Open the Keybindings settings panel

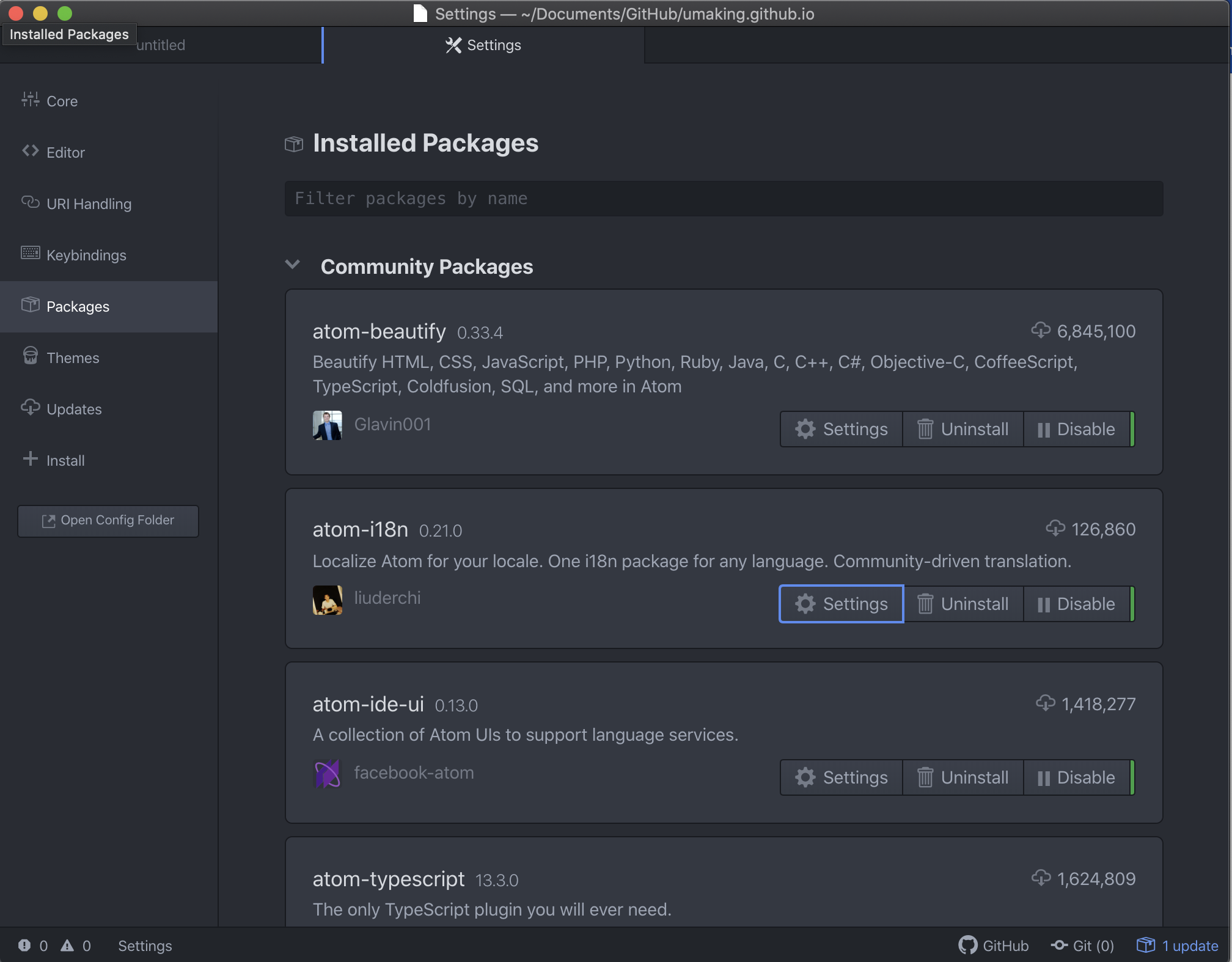(x=86, y=255)
